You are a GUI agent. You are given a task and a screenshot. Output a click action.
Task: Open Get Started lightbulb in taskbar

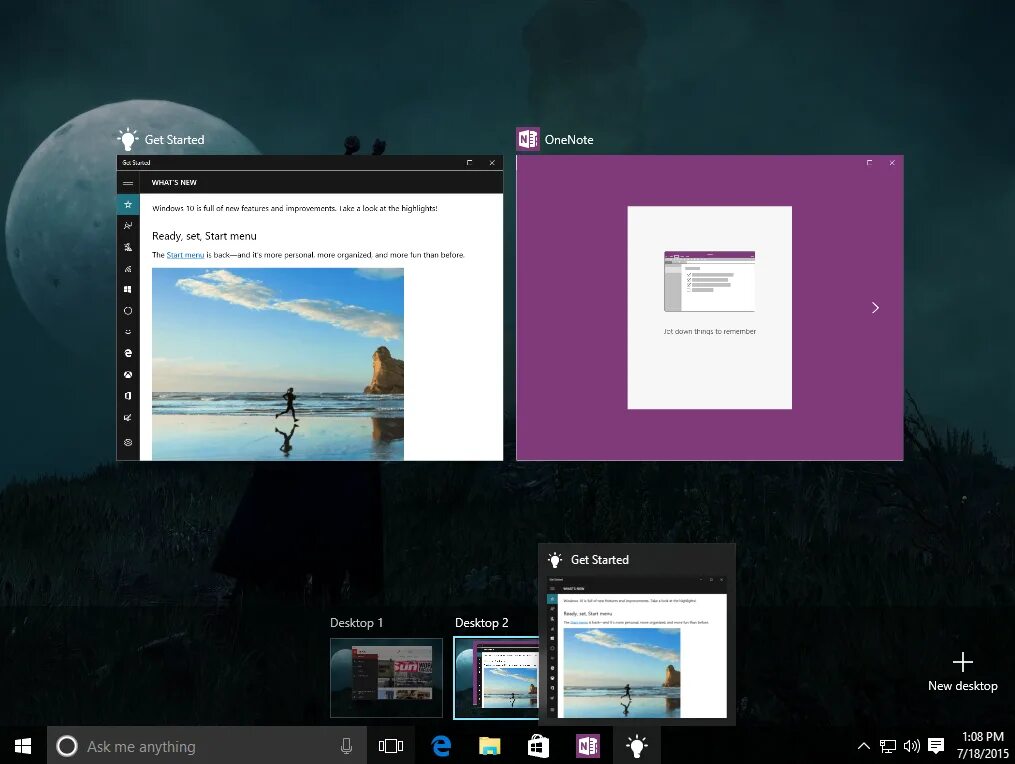click(x=637, y=746)
